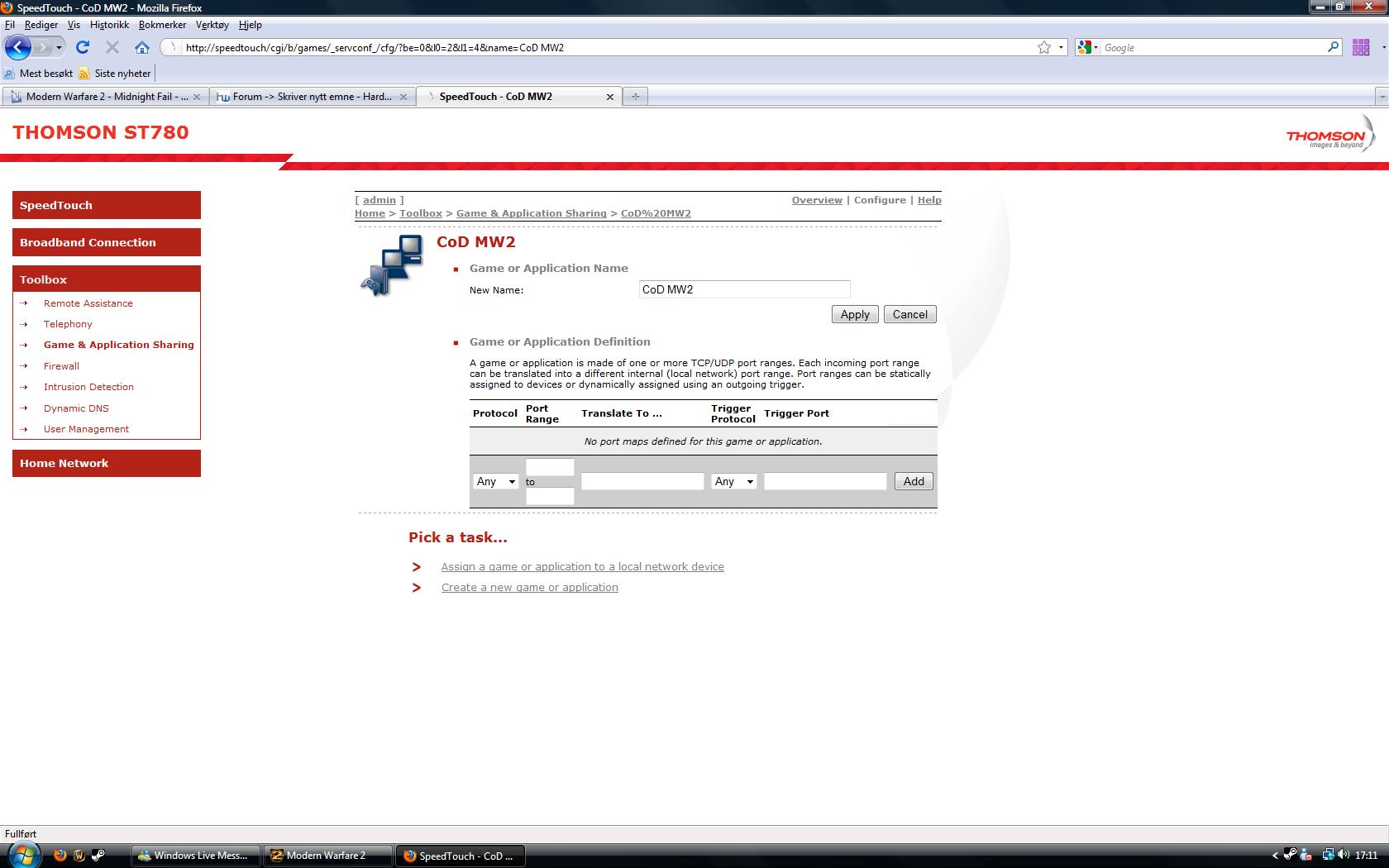Open the Rediger menu

[41, 25]
